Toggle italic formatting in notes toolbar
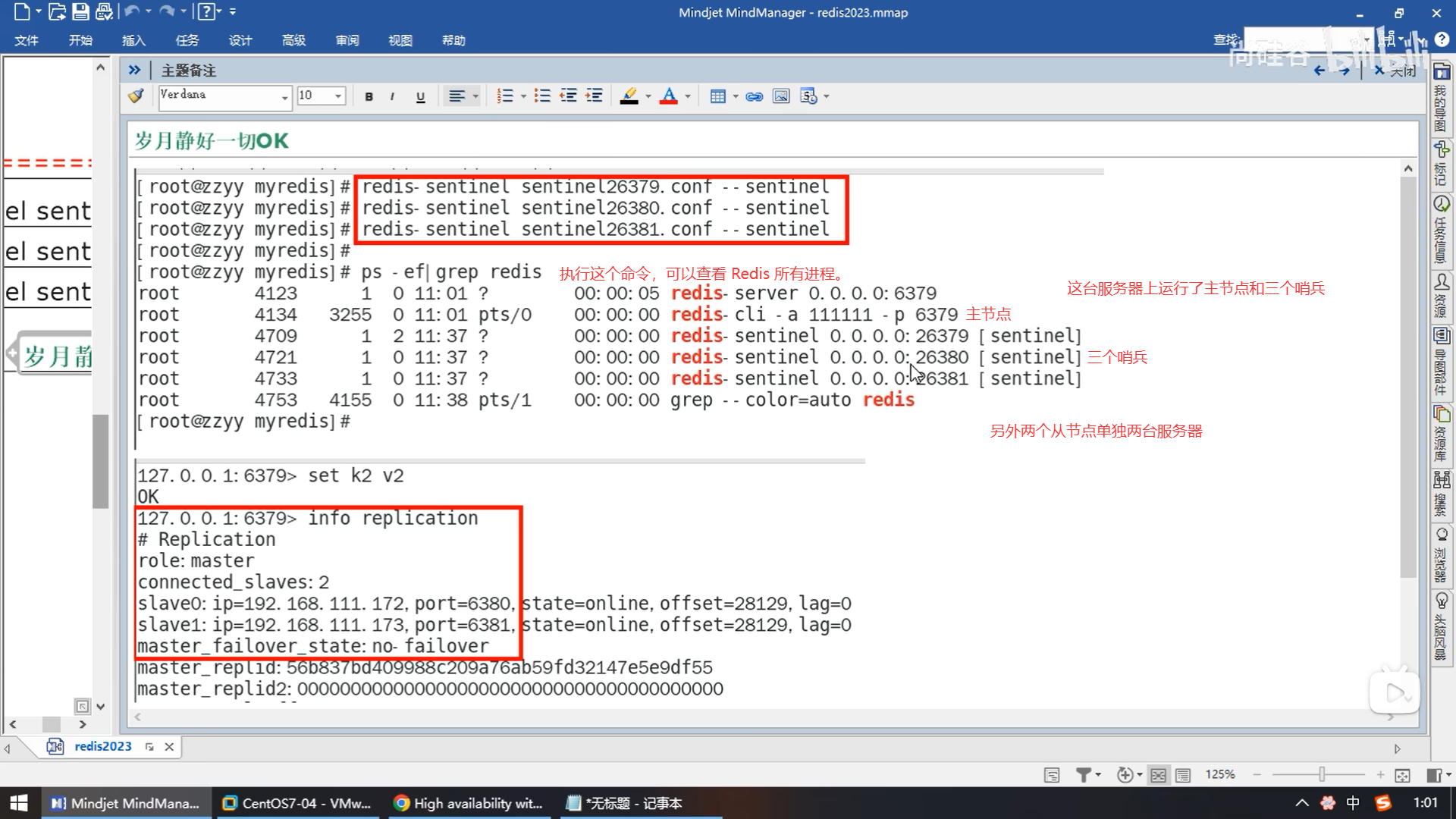1456x819 pixels. [x=392, y=96]
